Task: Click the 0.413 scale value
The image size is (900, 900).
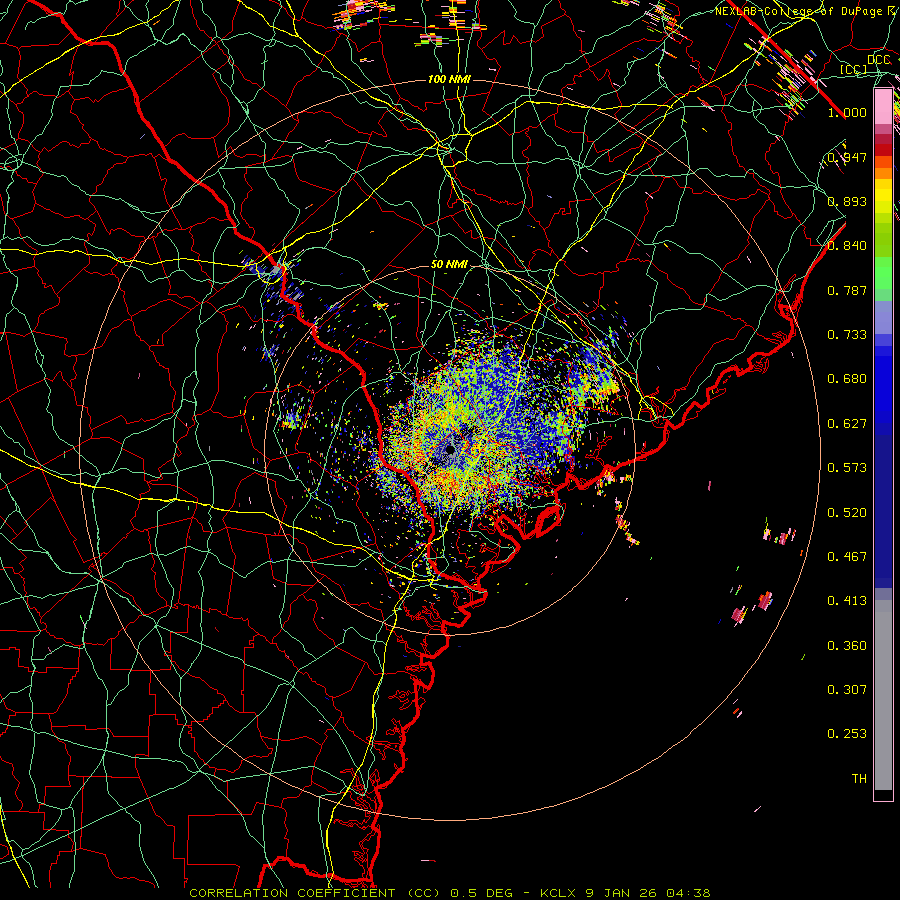Action: click(x=847, y=601)
